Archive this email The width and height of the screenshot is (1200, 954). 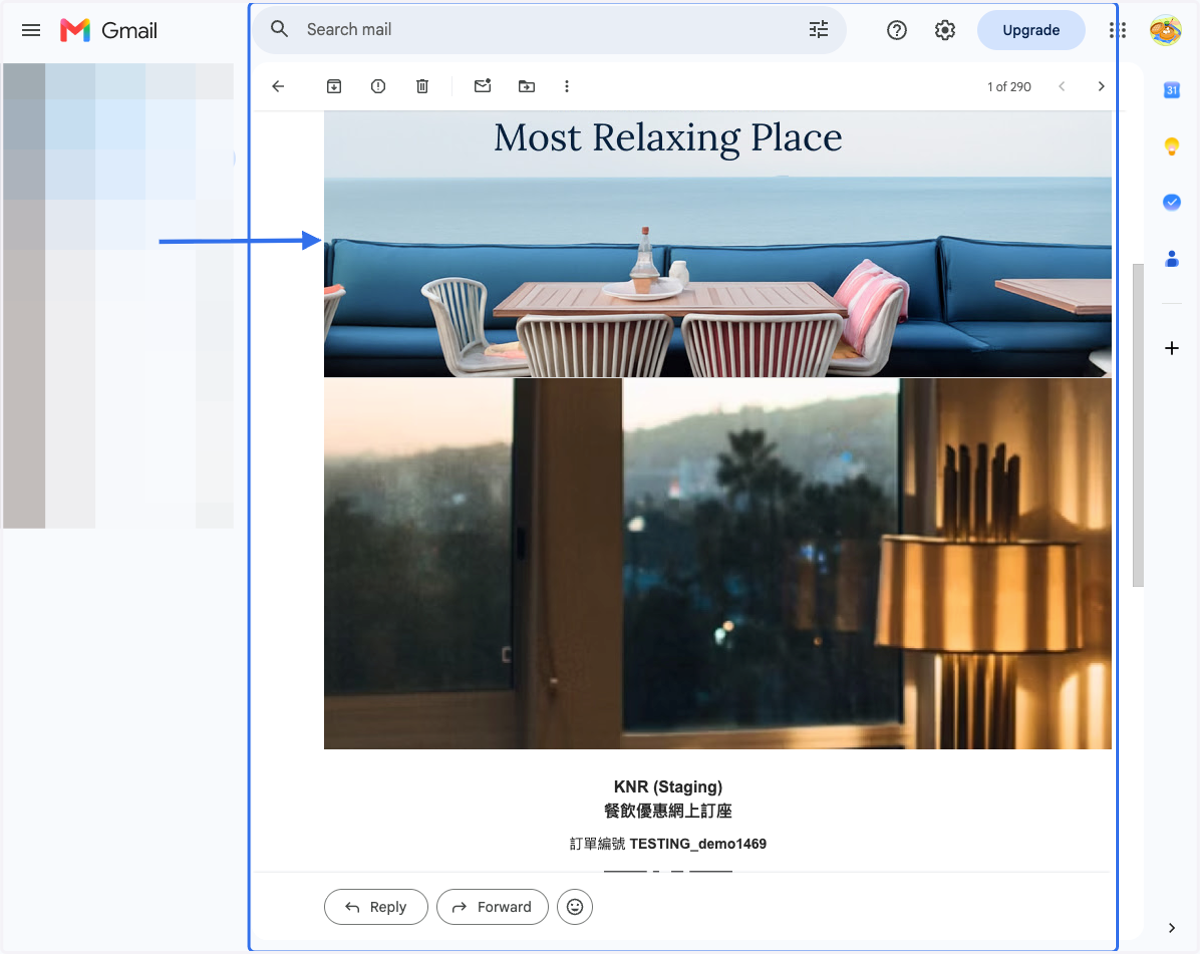tap(334, 86)
